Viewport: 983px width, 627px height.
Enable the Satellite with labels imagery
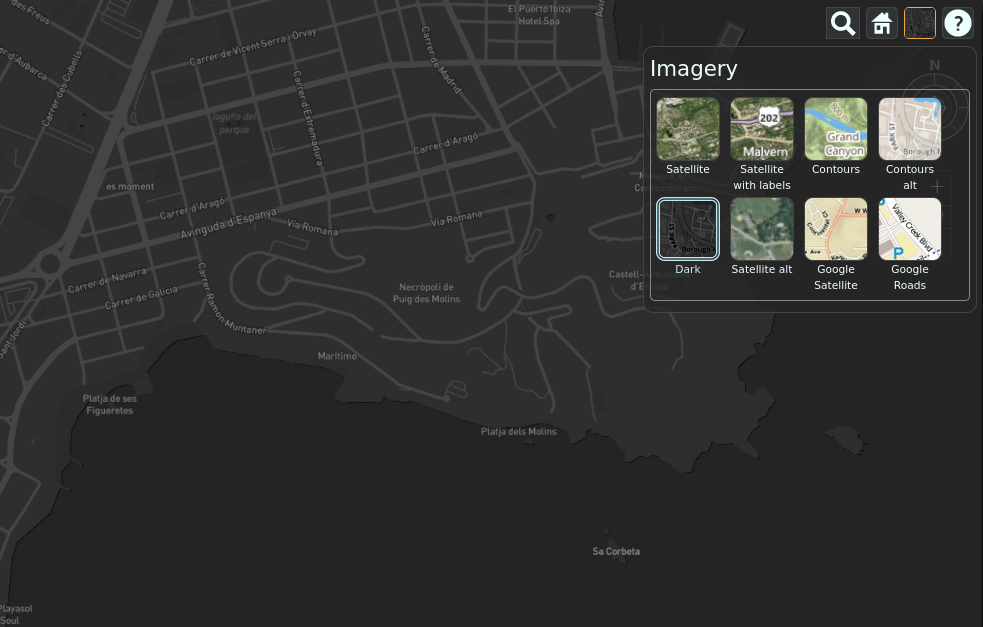(761, 128)
